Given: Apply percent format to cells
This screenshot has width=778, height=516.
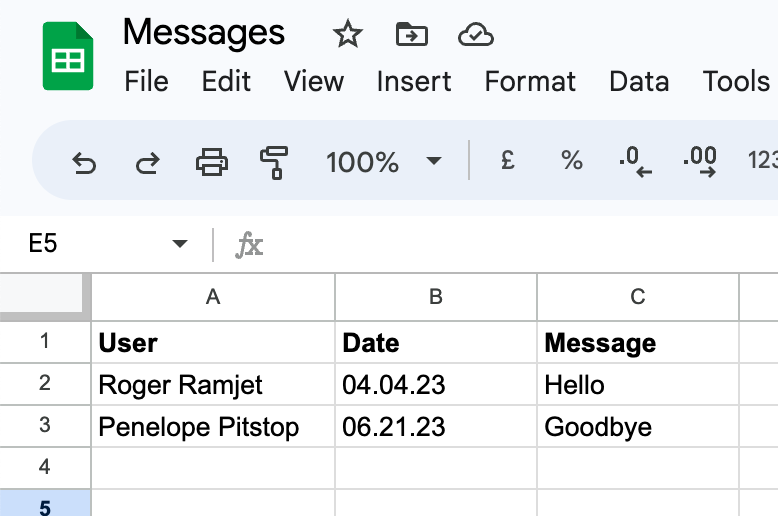Looking at the screenshot, I should coord(571,160).
